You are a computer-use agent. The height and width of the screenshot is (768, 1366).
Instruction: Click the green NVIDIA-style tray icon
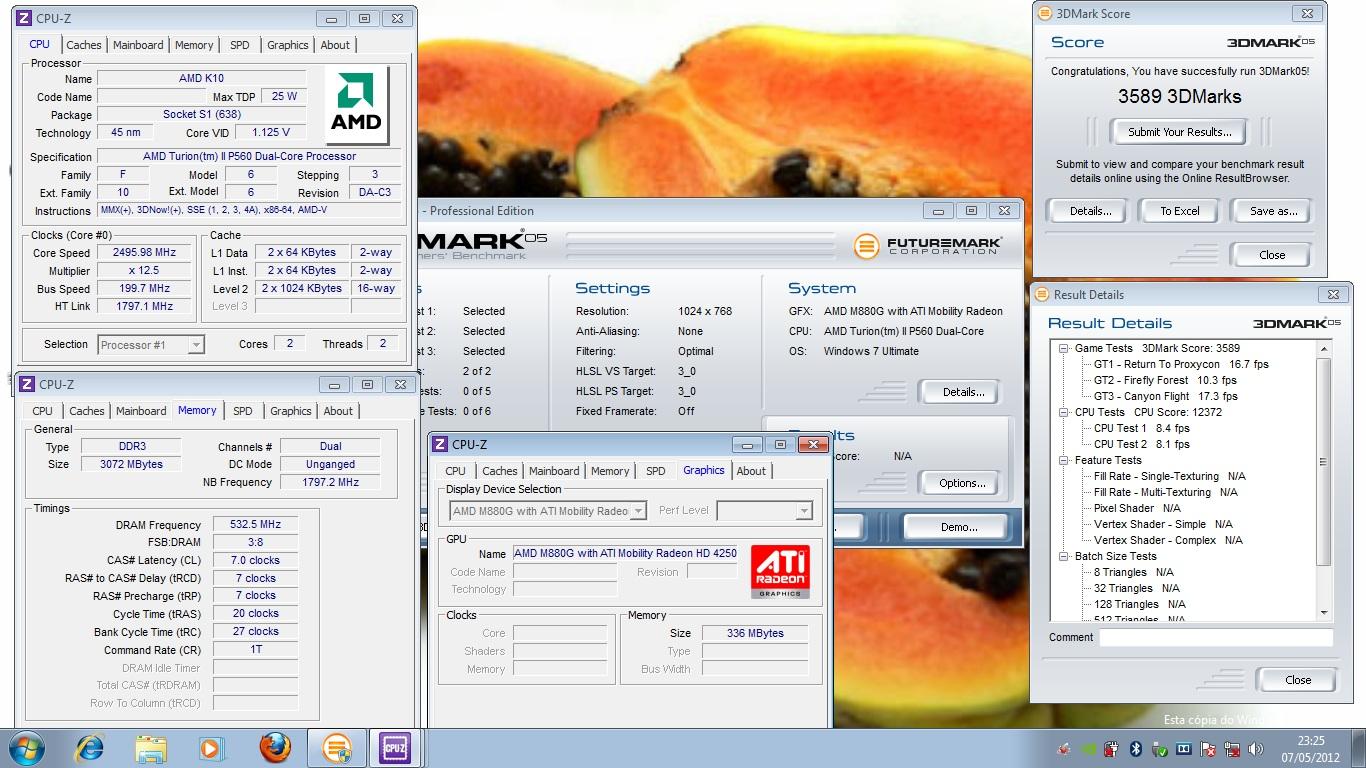coord(1087,748)
